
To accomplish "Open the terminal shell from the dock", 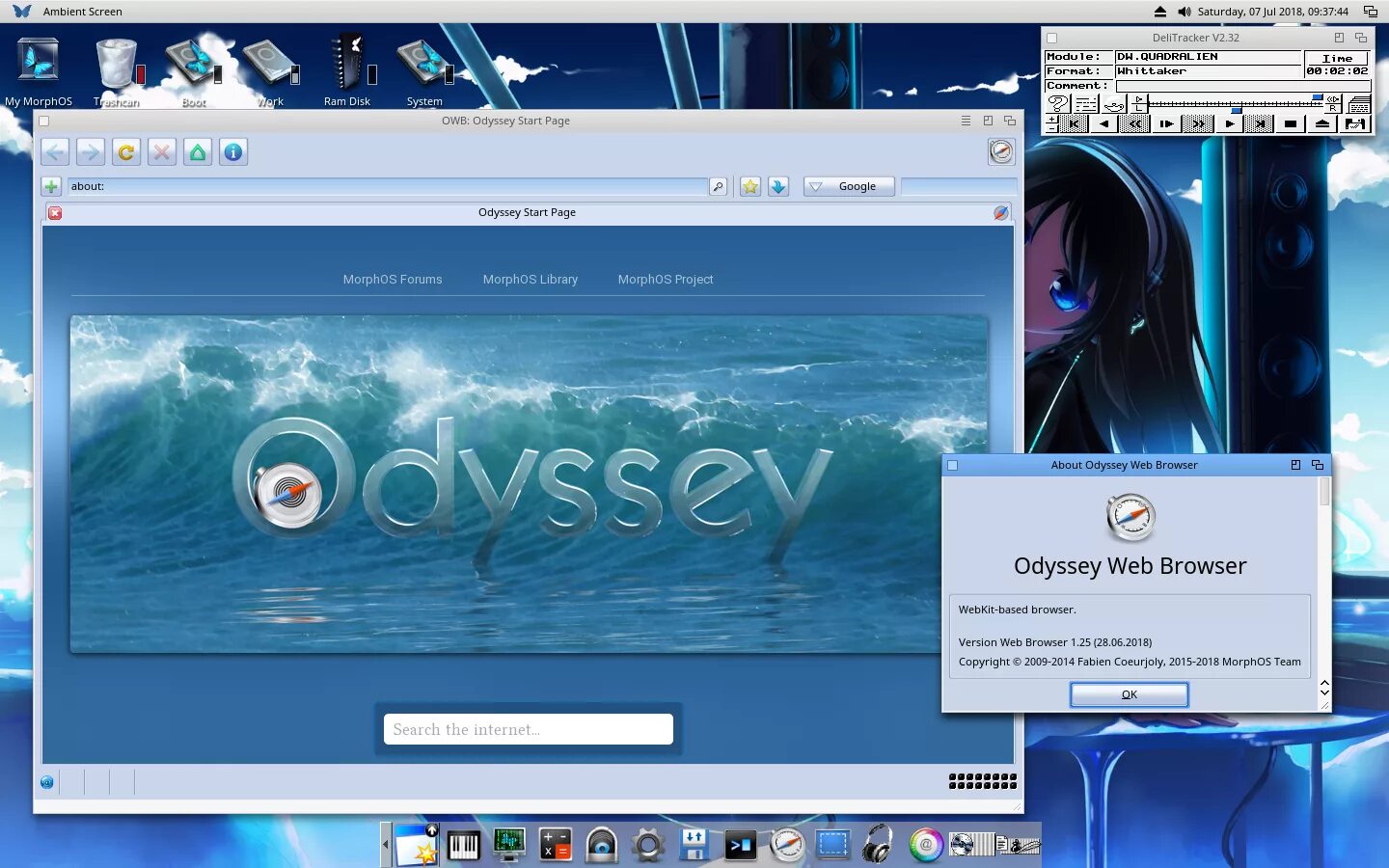I will point(740,846).
